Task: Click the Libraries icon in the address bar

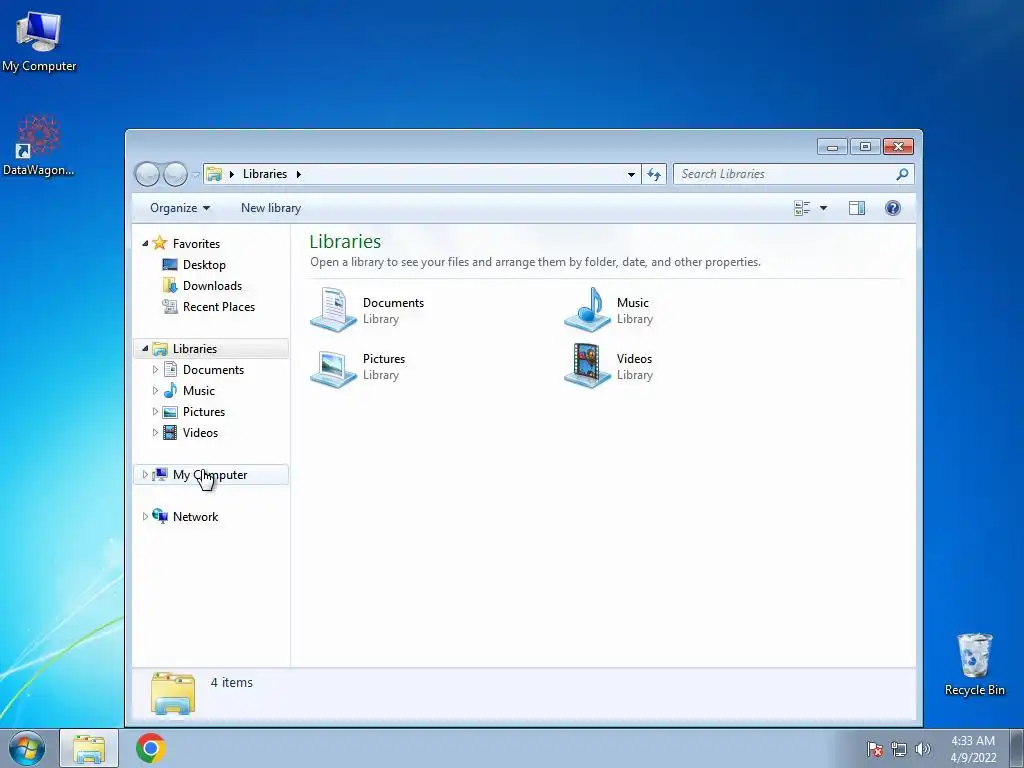Action: click(214, 174)
